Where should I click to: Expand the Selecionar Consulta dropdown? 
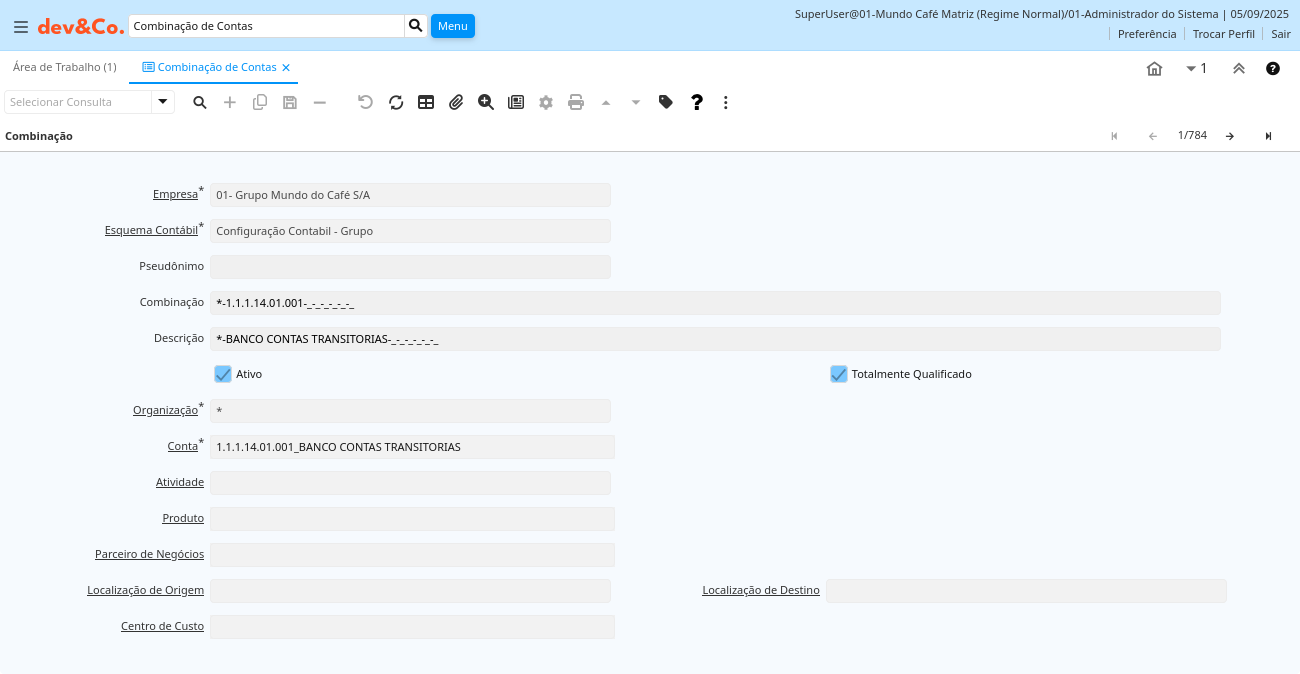[163, 102]
